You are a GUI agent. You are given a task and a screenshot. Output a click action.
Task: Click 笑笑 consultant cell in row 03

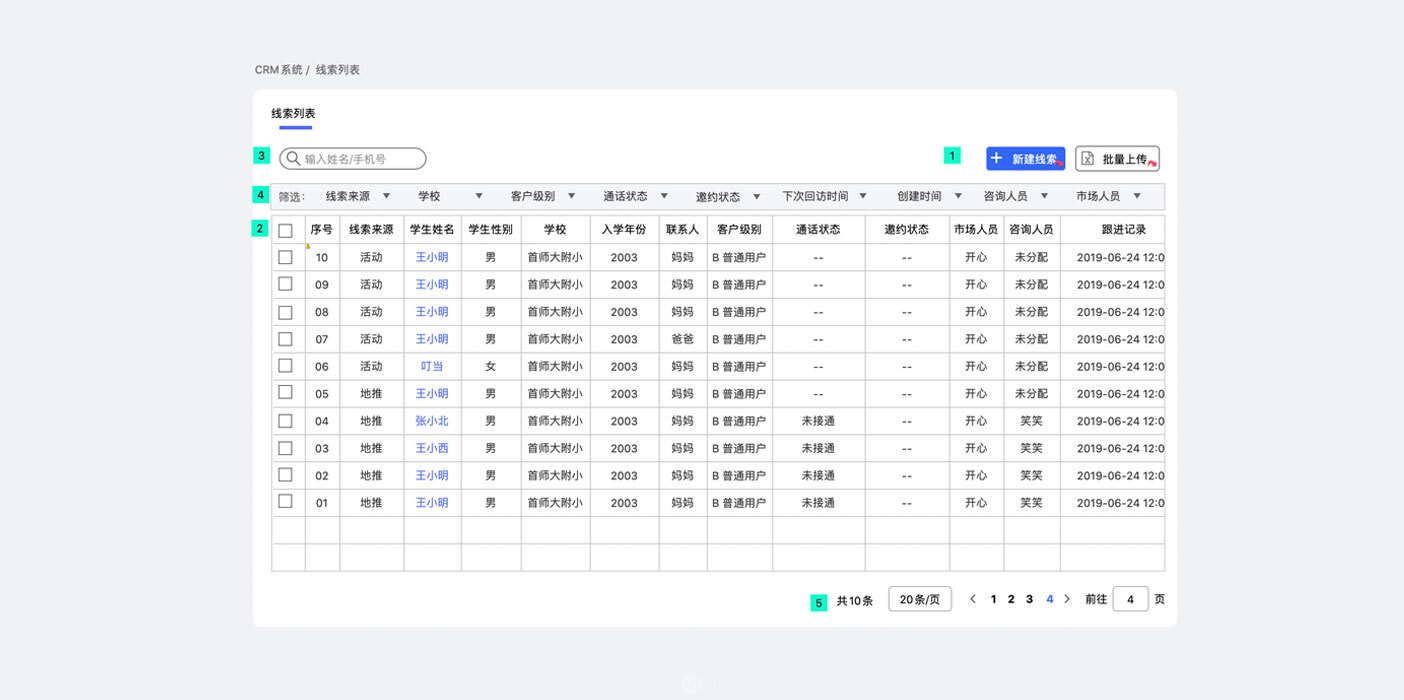[x=1031, y=448]
